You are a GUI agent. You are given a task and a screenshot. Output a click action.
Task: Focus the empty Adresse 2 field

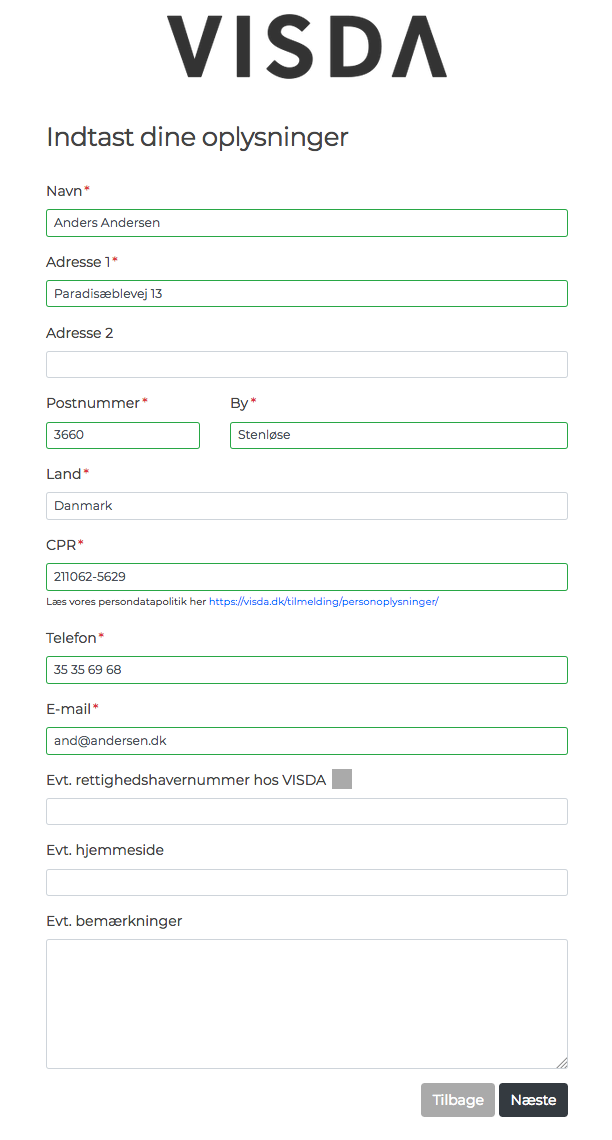pyautogui.click(x=307, y=365)
